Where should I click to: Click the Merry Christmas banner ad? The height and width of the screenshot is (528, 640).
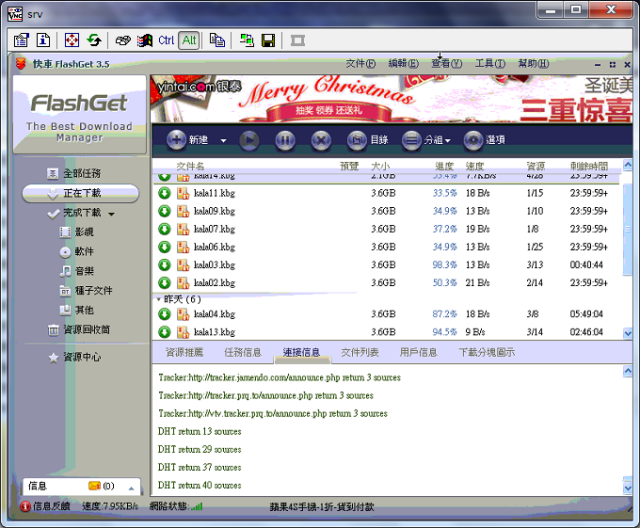(x=392, y=99)
